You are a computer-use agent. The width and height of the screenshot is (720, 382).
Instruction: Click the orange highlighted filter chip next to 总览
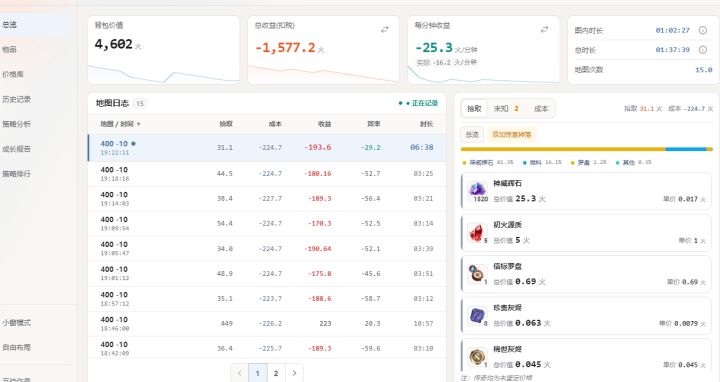click(x=512, y=135)
